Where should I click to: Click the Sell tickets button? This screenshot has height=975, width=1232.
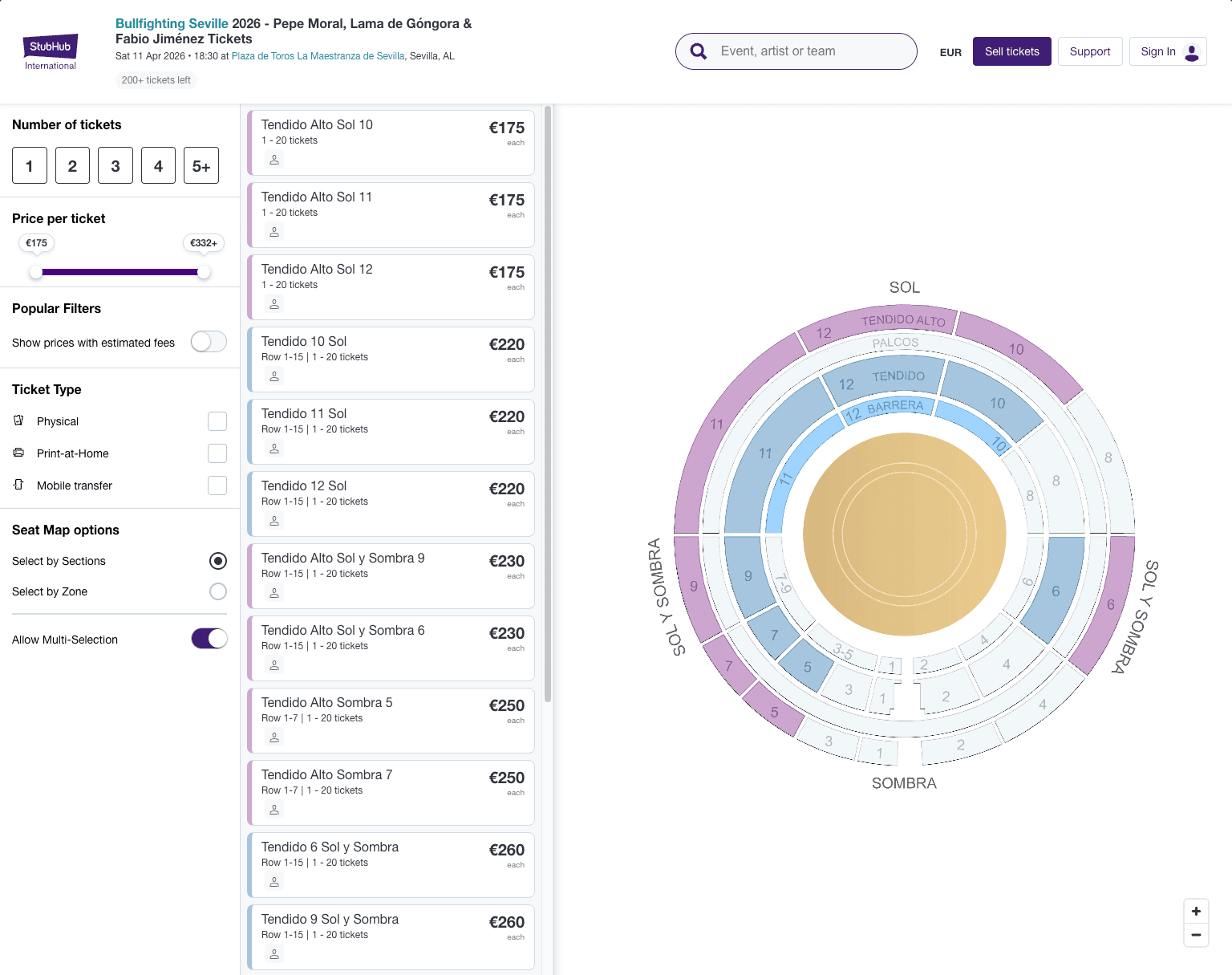[x=1012, y=51]
